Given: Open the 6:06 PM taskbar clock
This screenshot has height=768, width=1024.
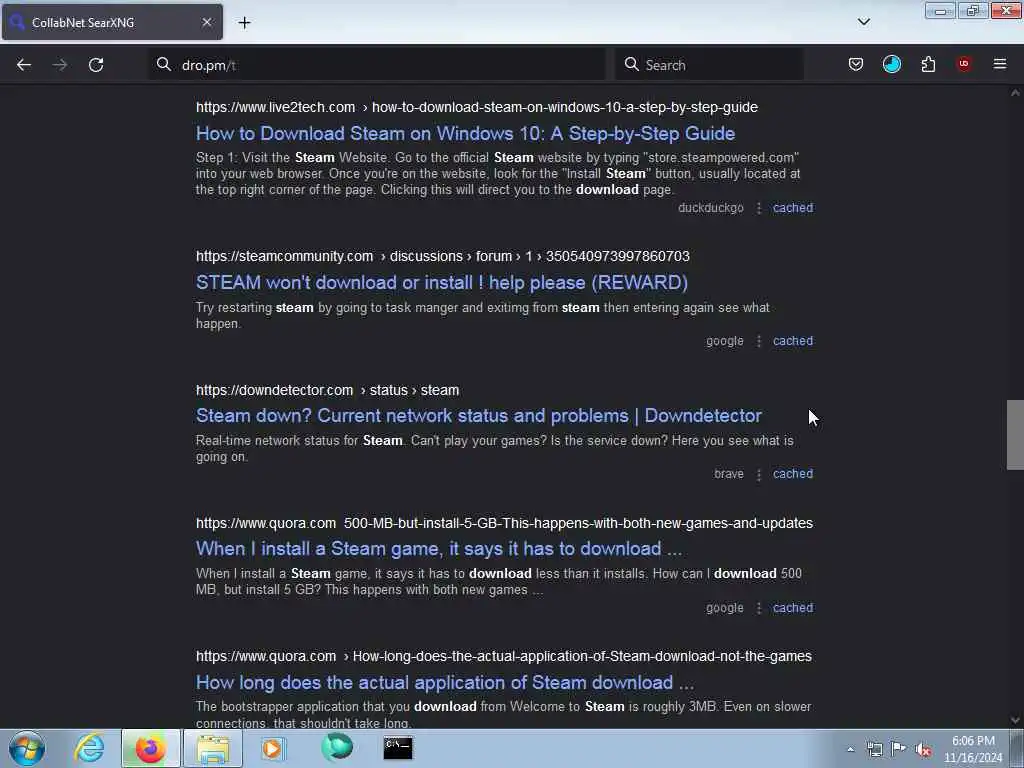Looking at the screenshot, I should (x=973, y=749).
